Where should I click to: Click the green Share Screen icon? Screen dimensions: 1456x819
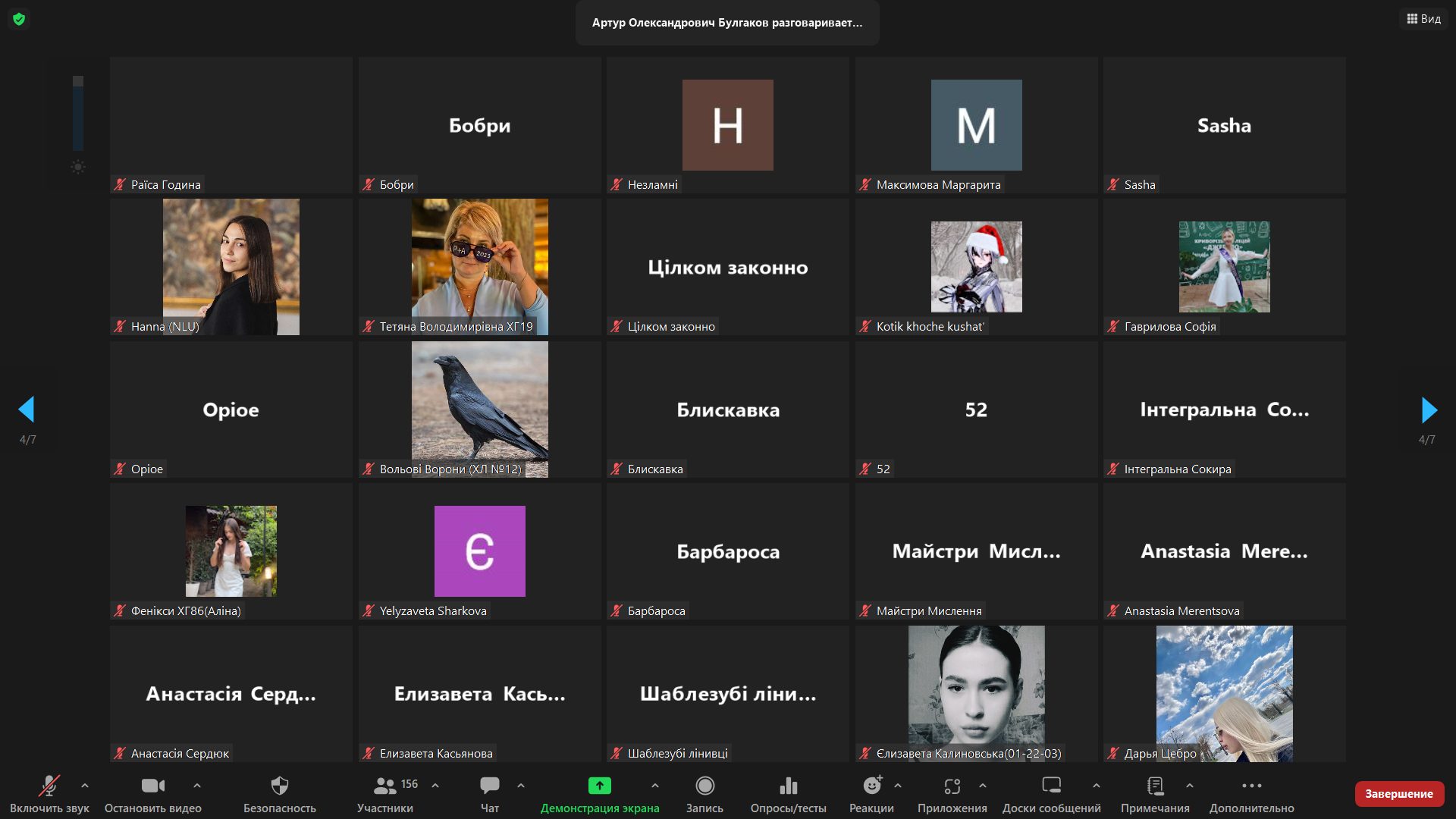599,786
